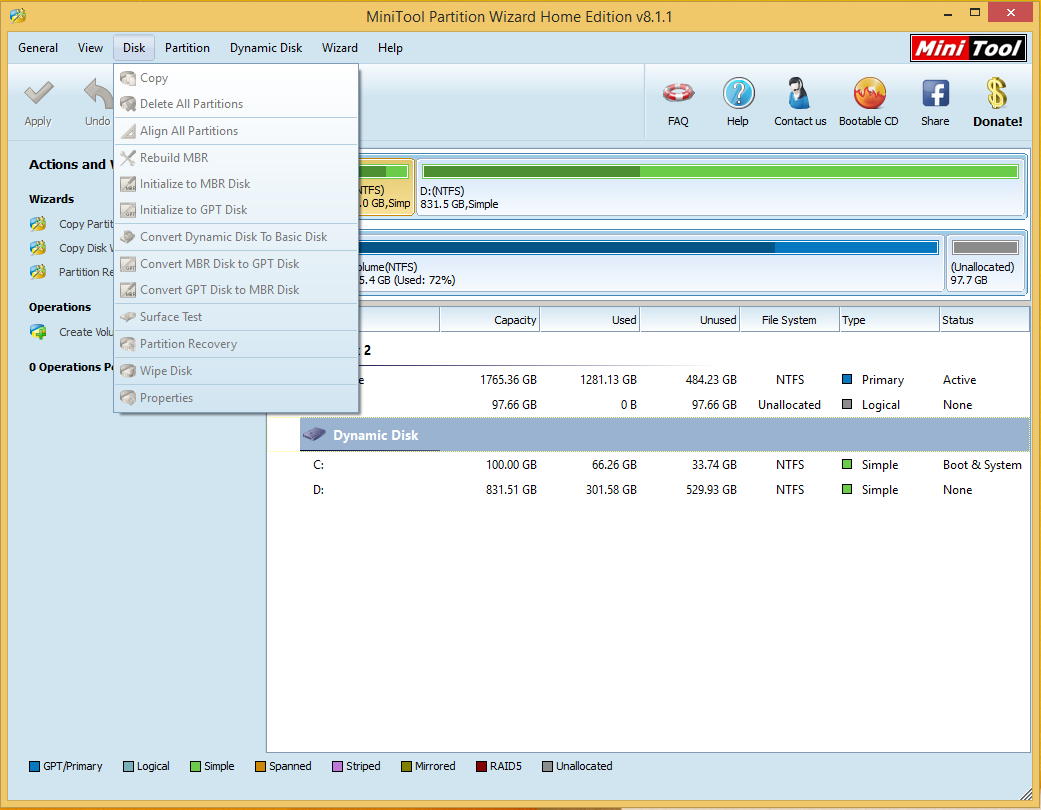
Task: Click the Active status cell
Action: tap(959, 380)
